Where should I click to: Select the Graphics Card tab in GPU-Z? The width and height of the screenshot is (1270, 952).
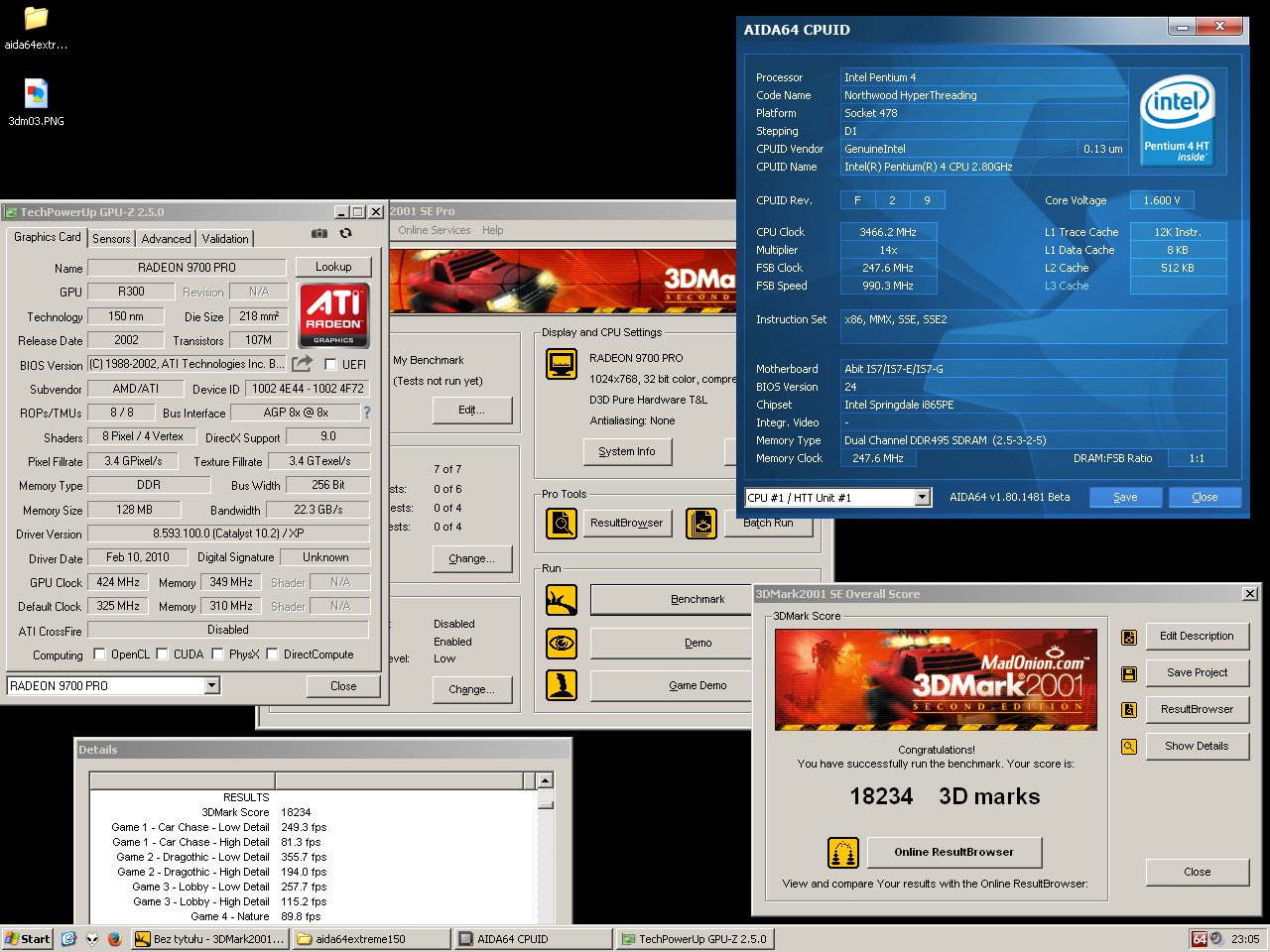pyautogui.click(x=48, y=237)
